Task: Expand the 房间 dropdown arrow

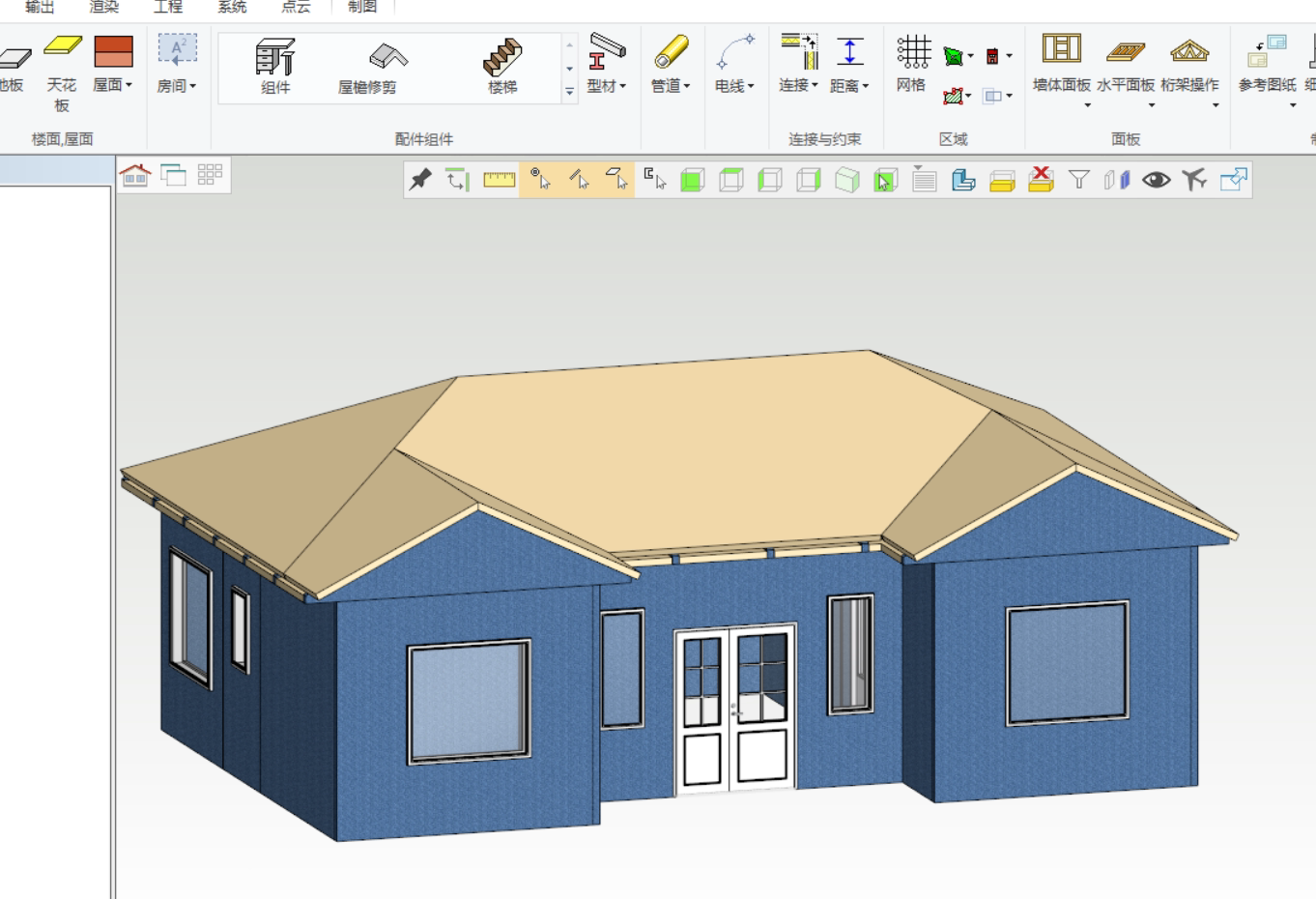Action: 193,86
